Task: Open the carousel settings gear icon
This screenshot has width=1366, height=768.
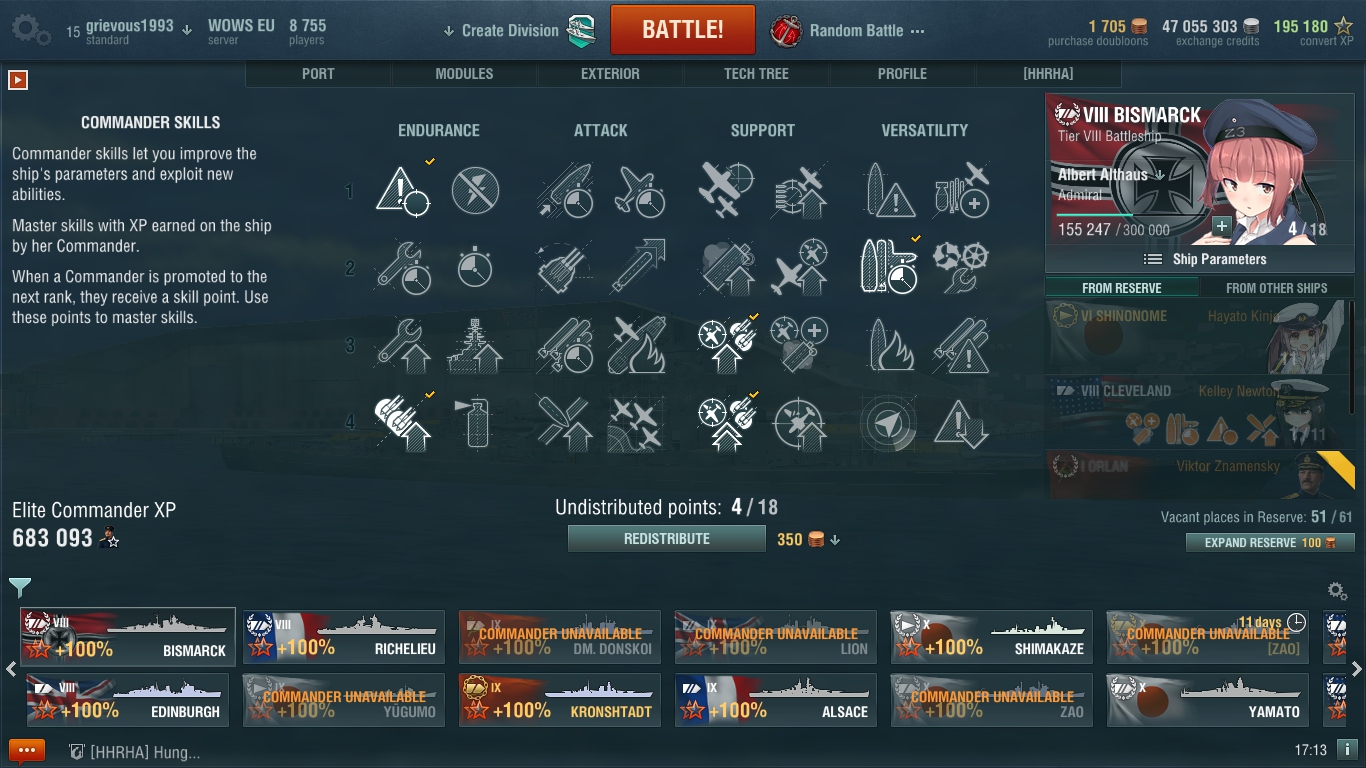Action: [x=1336, y=591]
